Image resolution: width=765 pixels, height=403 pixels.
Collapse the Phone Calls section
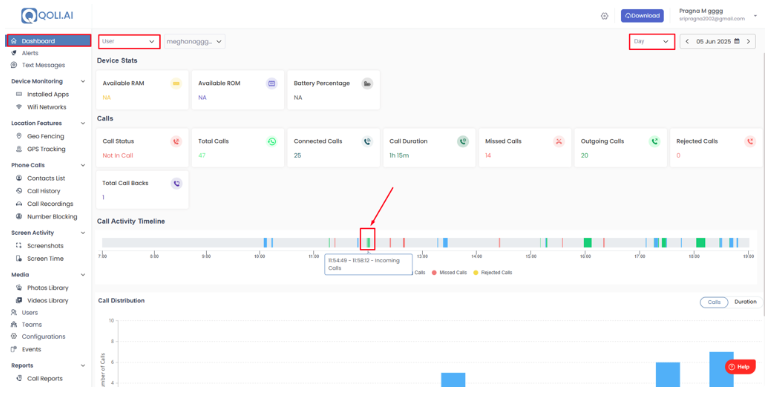tap(82, 165)
